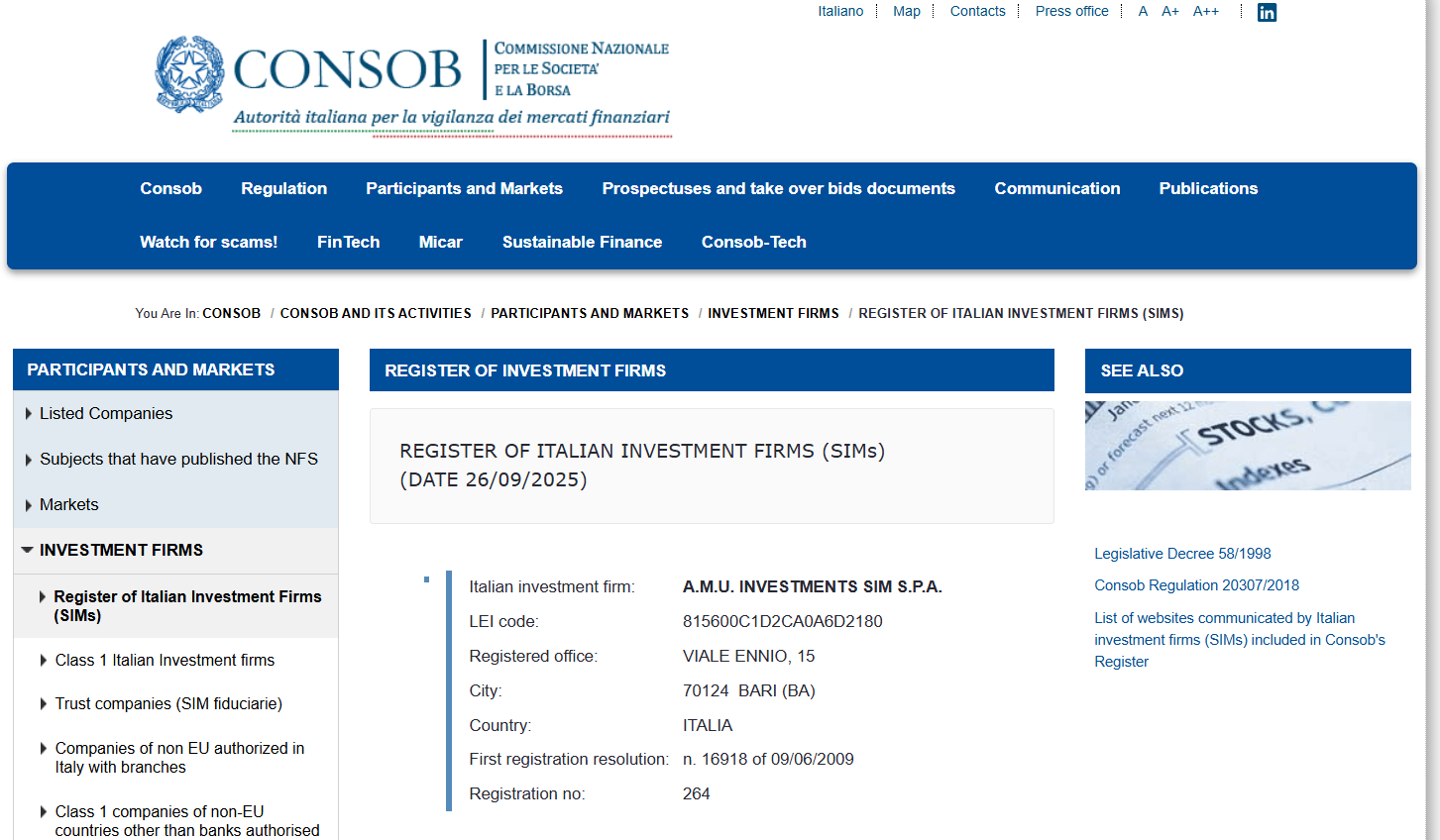Collapse the INVESTMENT FIRMS section
This screenshot has width=1440, height=840.
121,550
